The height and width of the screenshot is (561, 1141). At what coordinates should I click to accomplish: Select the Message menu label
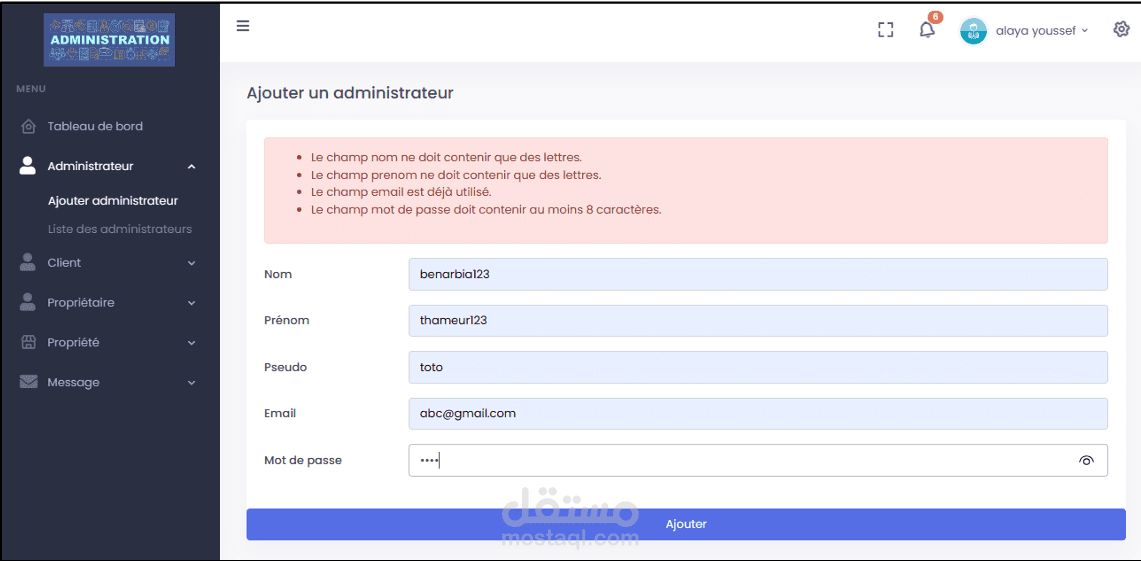pyautogui.click(x=73, y=382)
